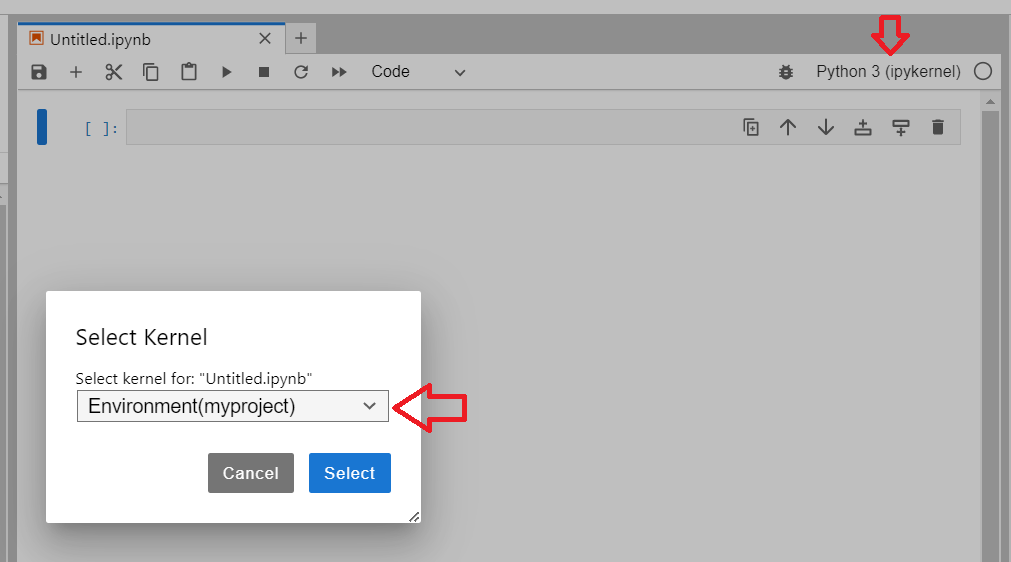
Task: Restart the kernel
Action: click(301, 72)
